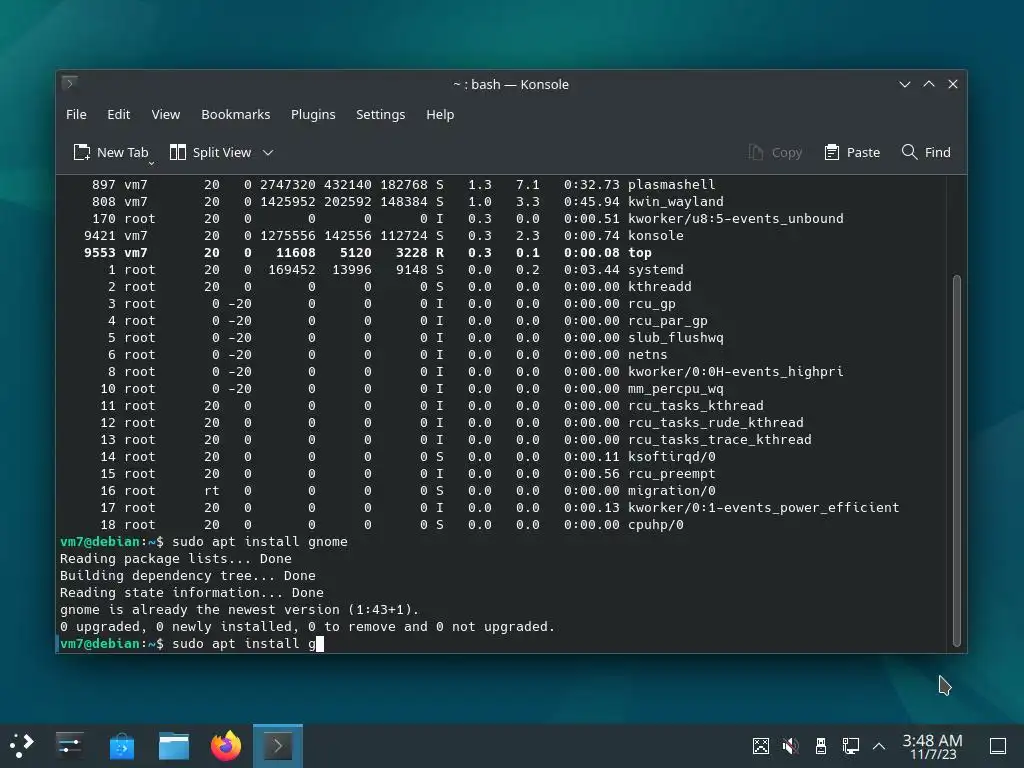Click 'Reading state information... Done' line
This screenshot has height=768, width=1024.
[191, 592]
